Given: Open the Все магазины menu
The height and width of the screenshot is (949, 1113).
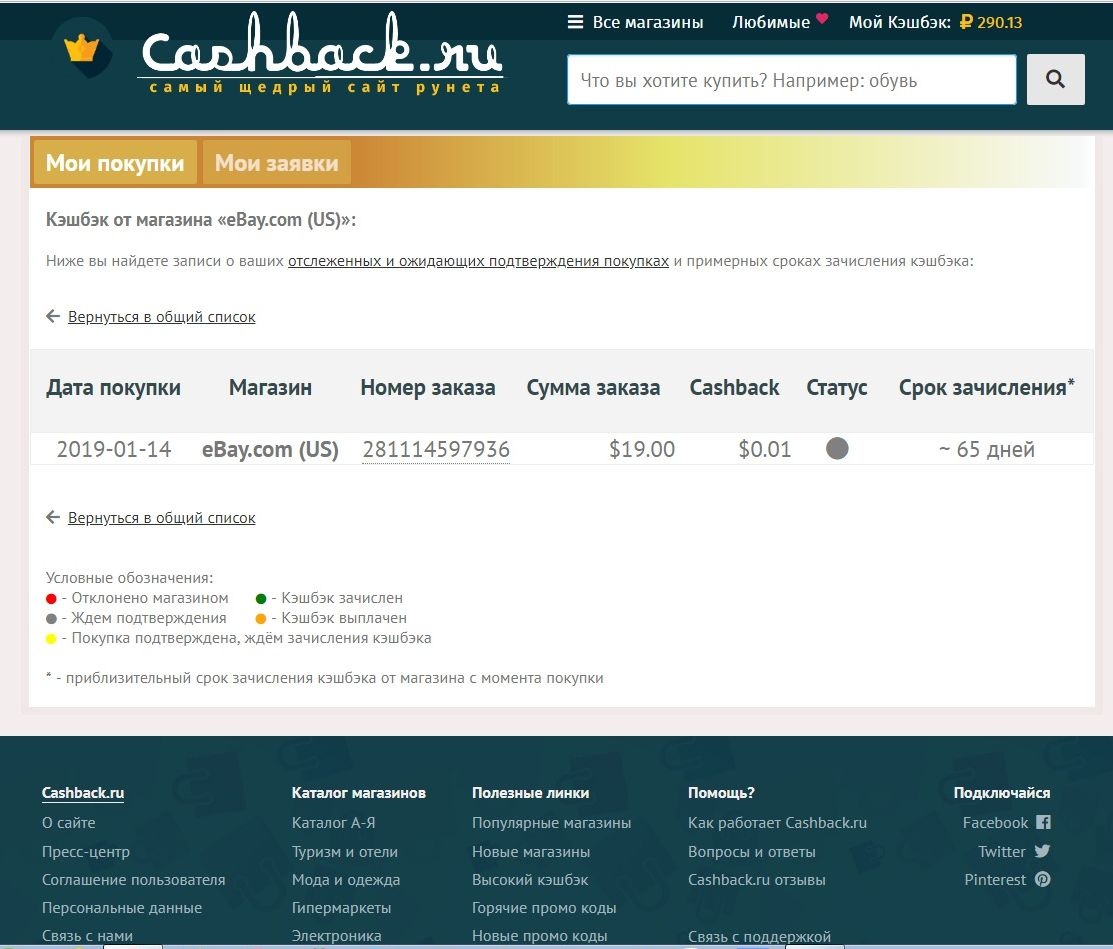Looking at the screenshot, I should coord(647,22).
